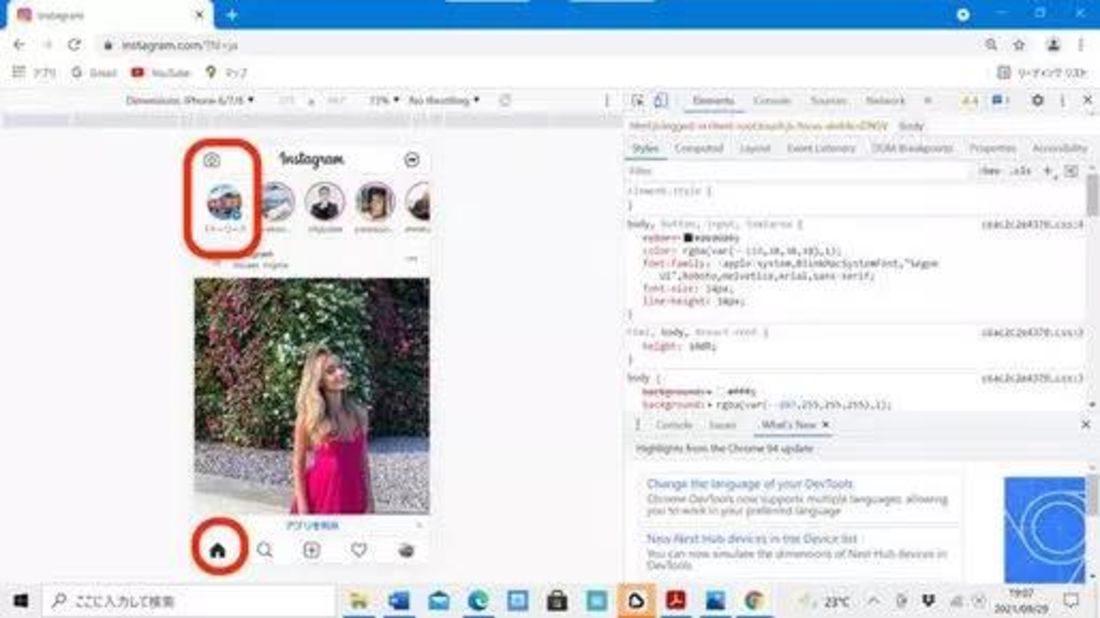Open New Nest Hub devices link

coord(752,539)
